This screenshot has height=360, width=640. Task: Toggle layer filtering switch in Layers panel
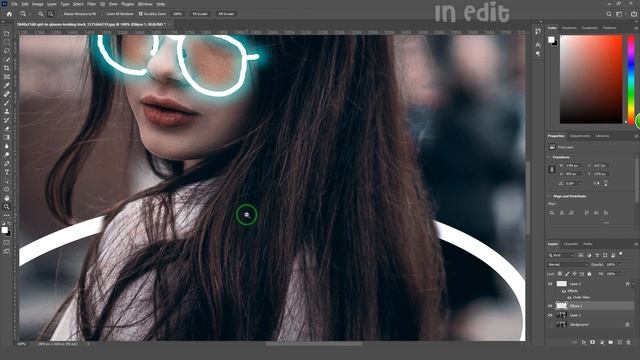621,254
